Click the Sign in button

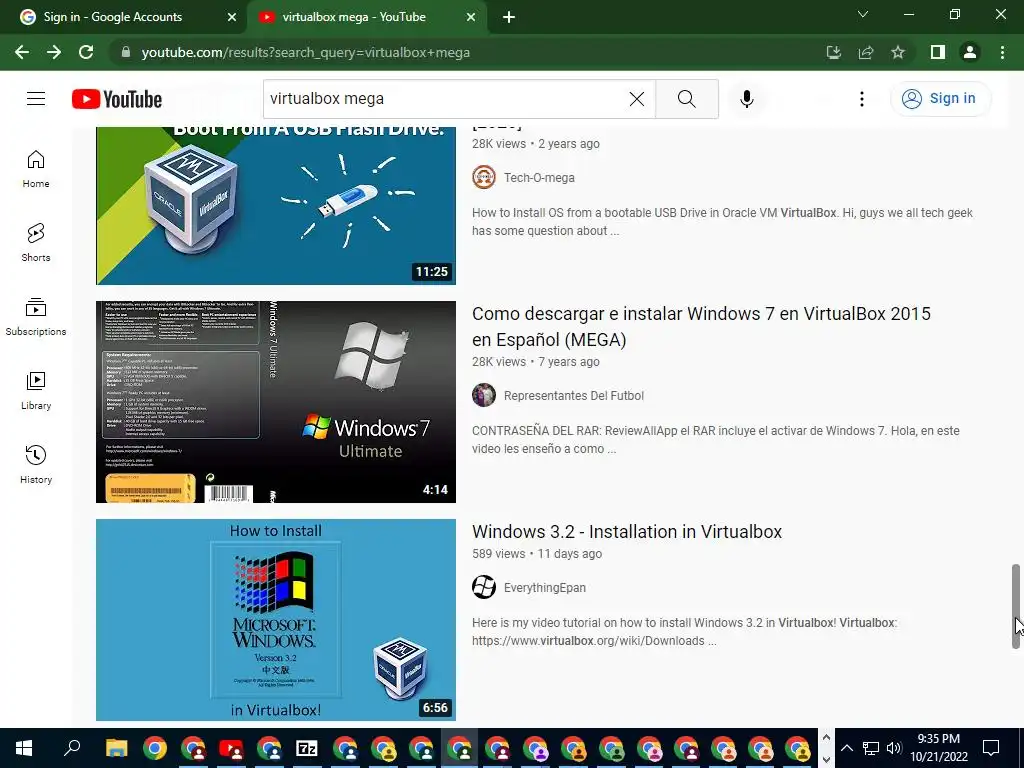[940, 99]
